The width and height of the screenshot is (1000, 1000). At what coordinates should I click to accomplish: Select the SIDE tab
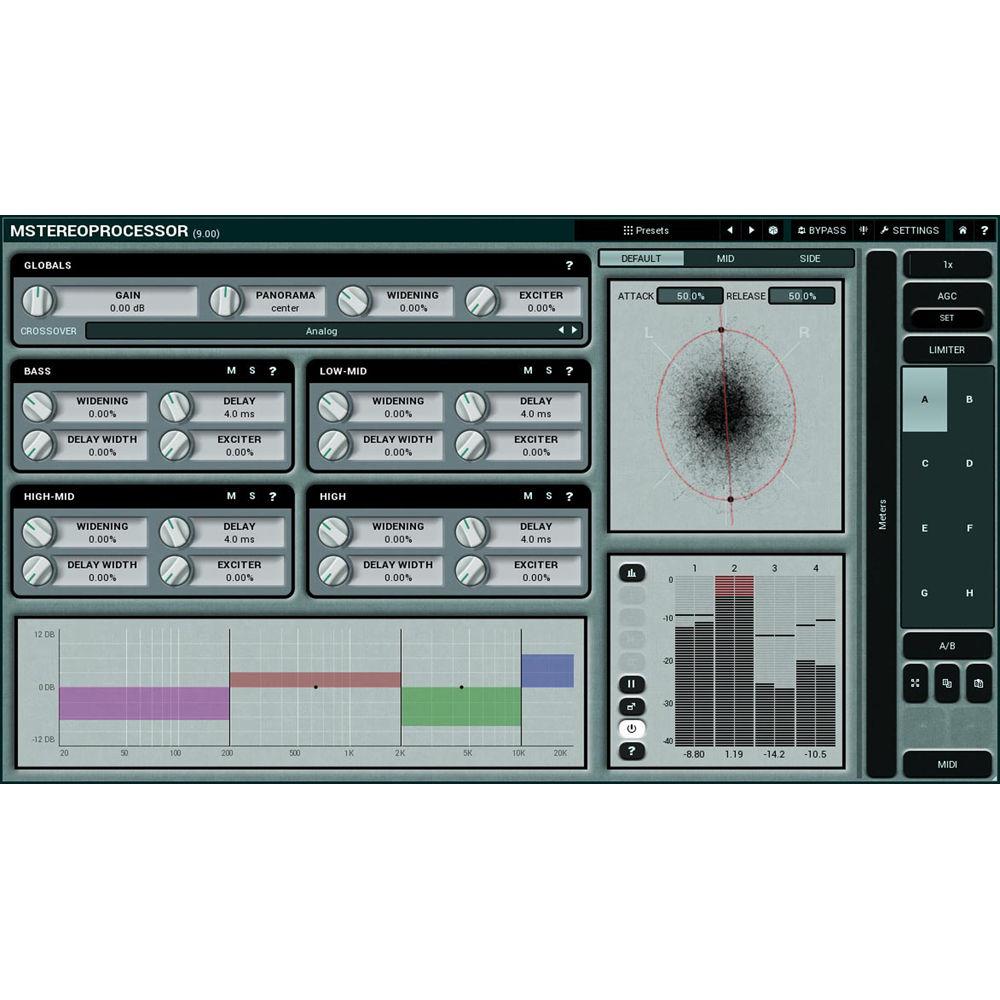pyautogui.click(x=812, y=258)
